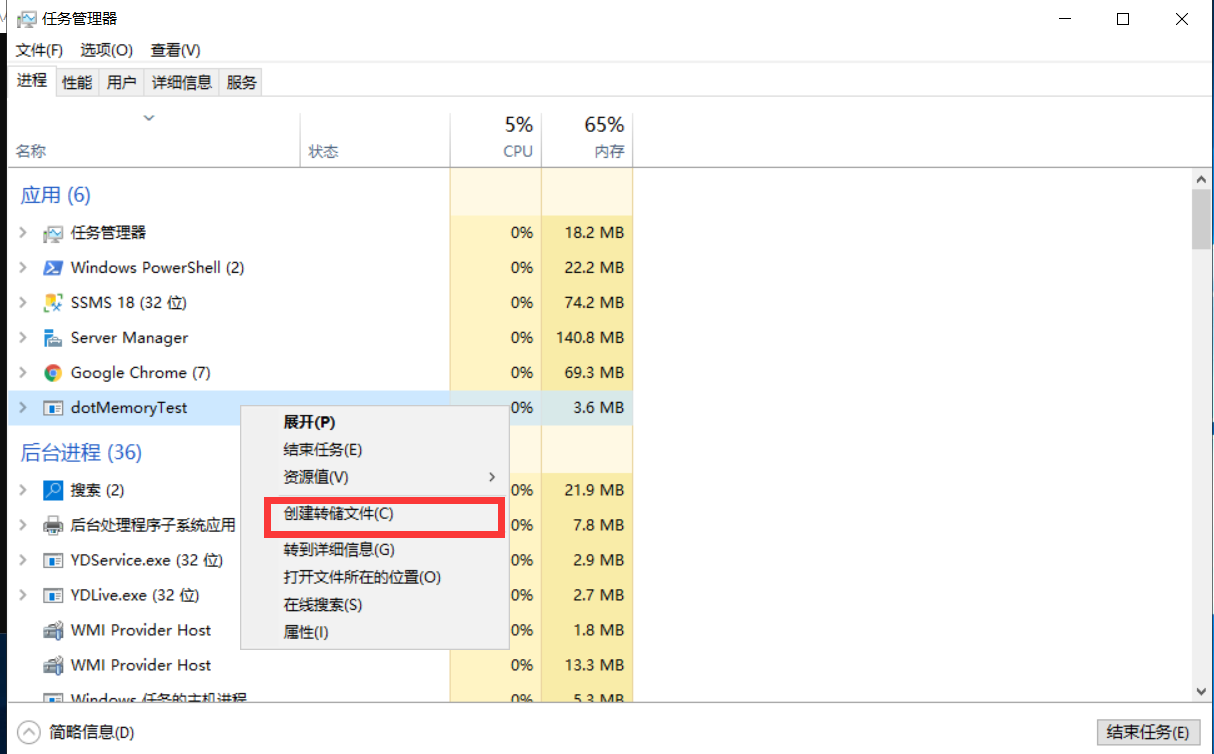Sort by the CPU column header
1214x754 pixels.
[496, 140]
